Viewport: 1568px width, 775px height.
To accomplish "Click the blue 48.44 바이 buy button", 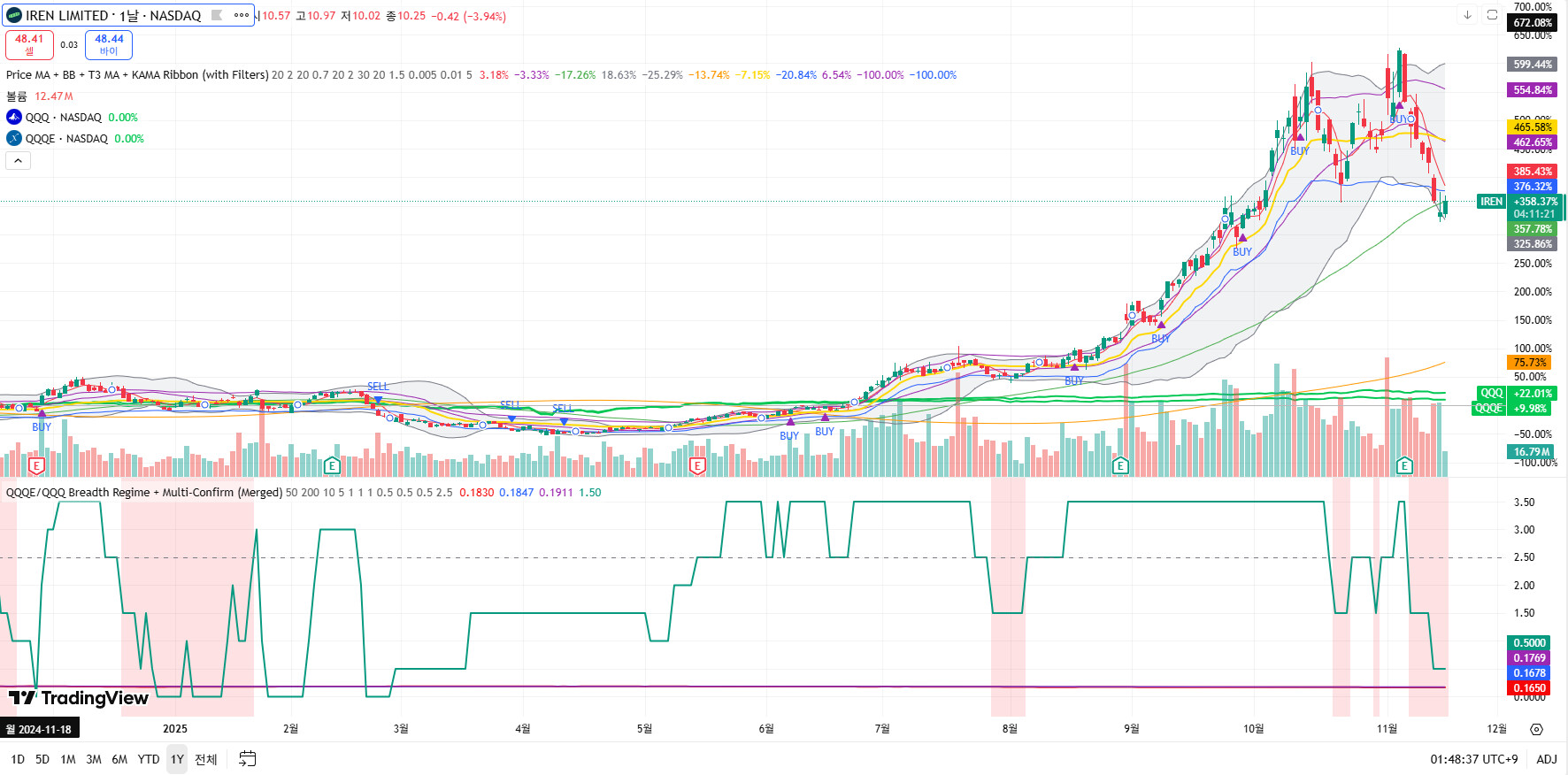I will (x=109, y=44).
